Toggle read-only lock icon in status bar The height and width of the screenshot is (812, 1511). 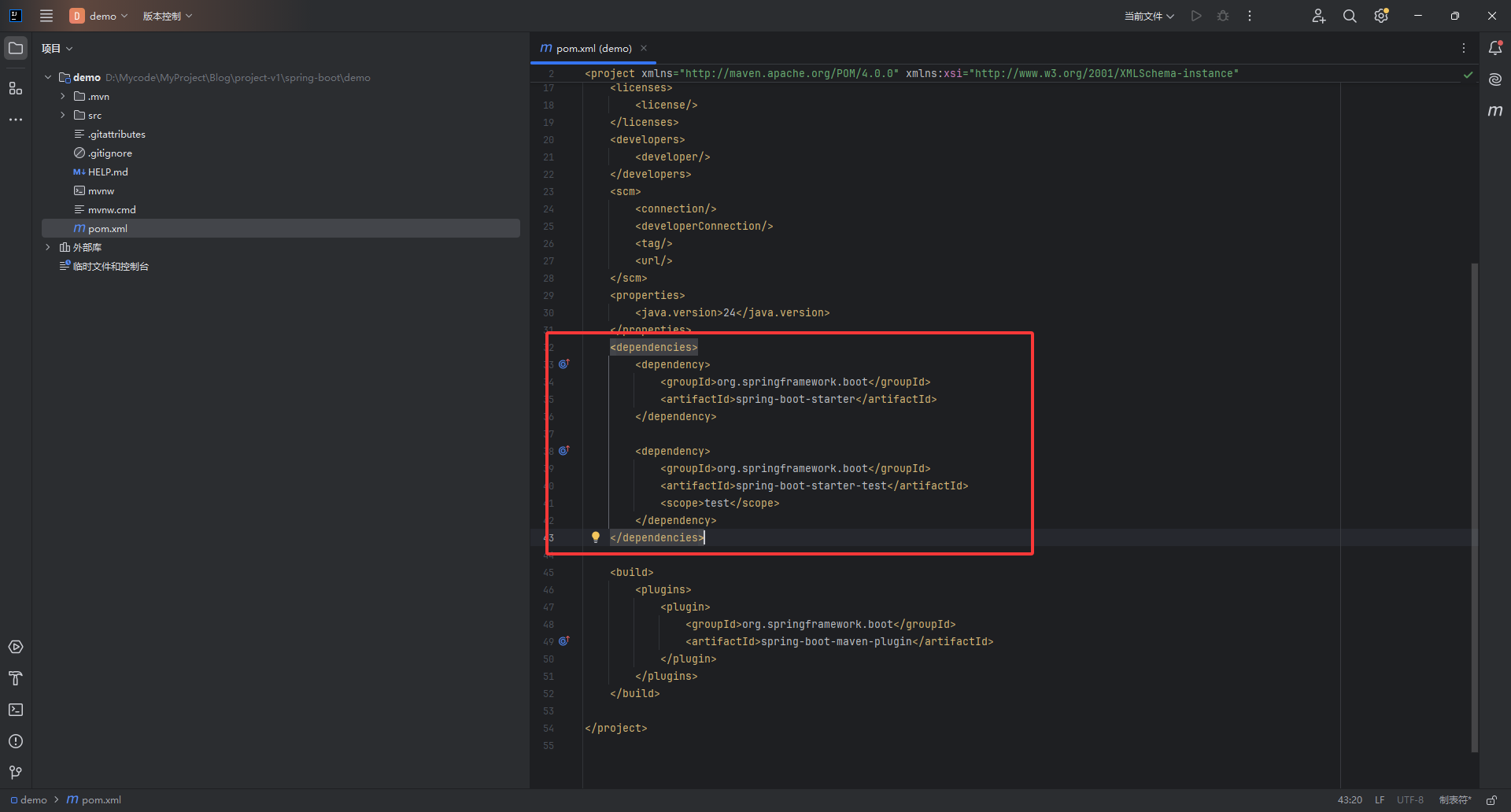click(1491, 800)
